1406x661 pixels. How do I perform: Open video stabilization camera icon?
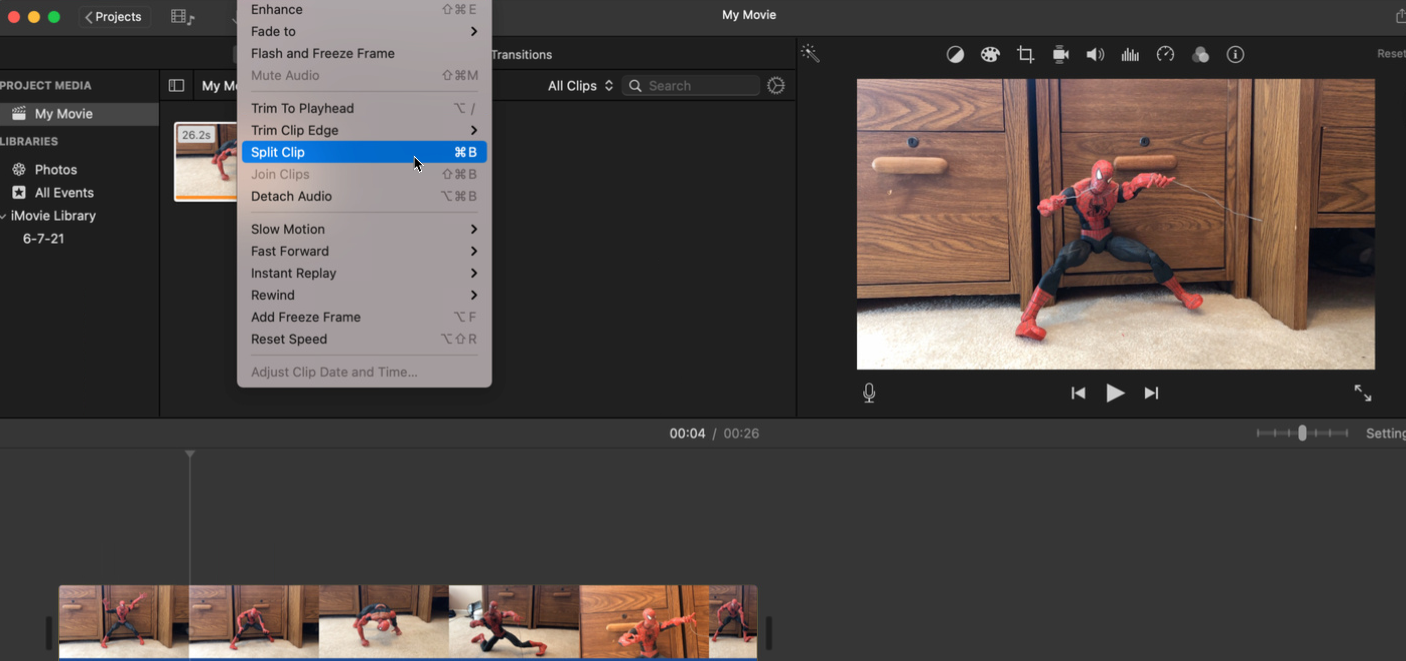[x=1061, y=55]
